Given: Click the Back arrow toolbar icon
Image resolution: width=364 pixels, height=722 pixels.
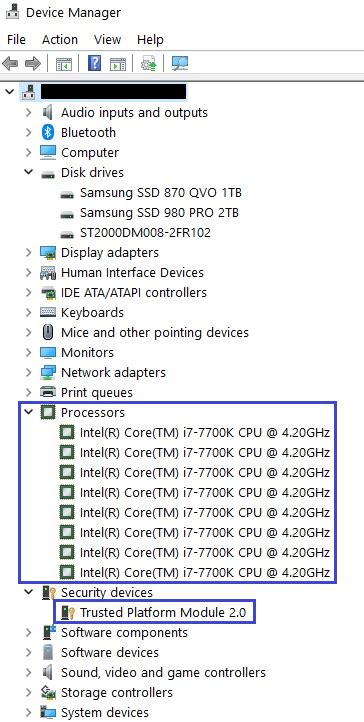Looking at the screenshot, I should pyautogui.click(x=11, y=63).
